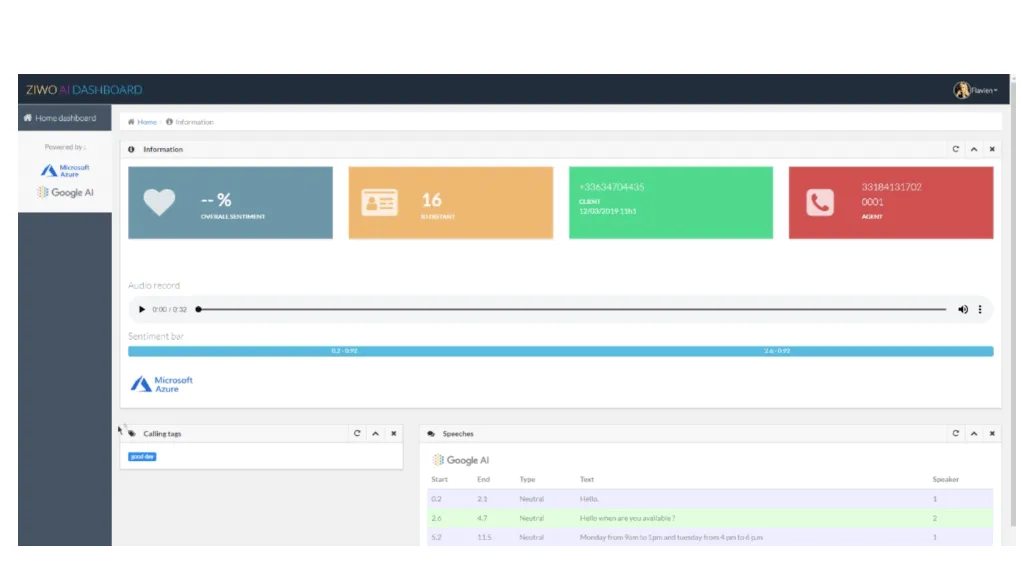Click the Text column header
Image resolution: width=1022 pixels, height=588 pixels.
click(x=587, y=479)
